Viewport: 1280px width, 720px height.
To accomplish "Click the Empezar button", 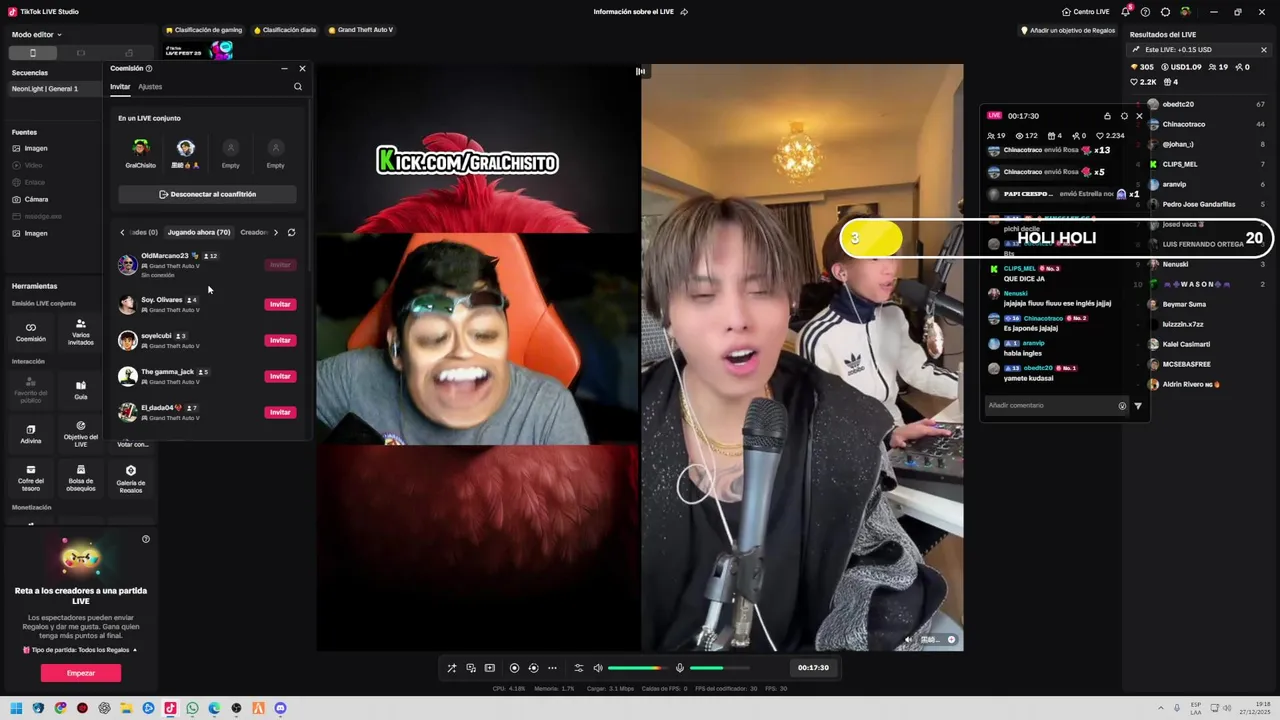I will pyautogui.click(x=81, y=673).
